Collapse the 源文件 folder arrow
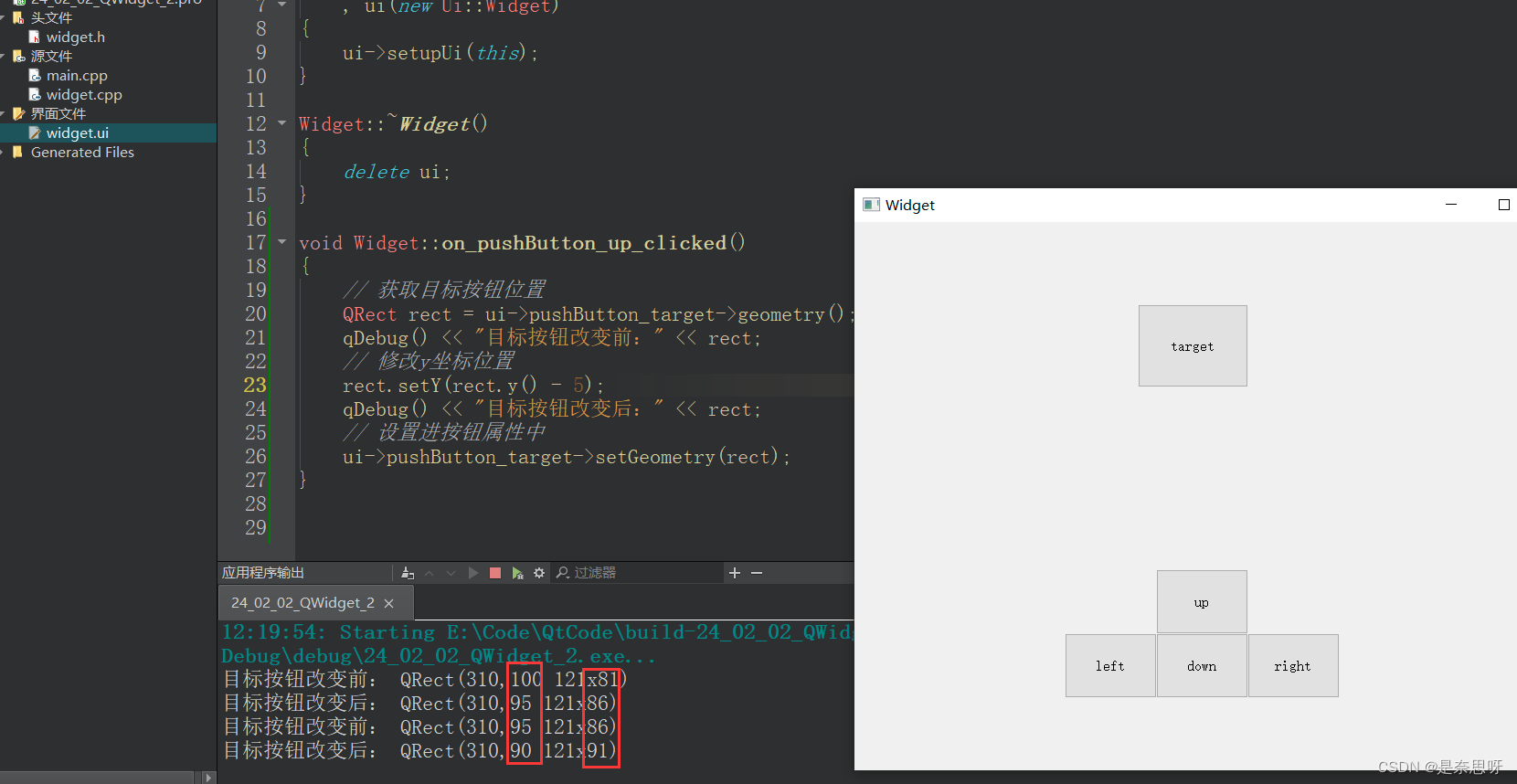 coord(4,57)
